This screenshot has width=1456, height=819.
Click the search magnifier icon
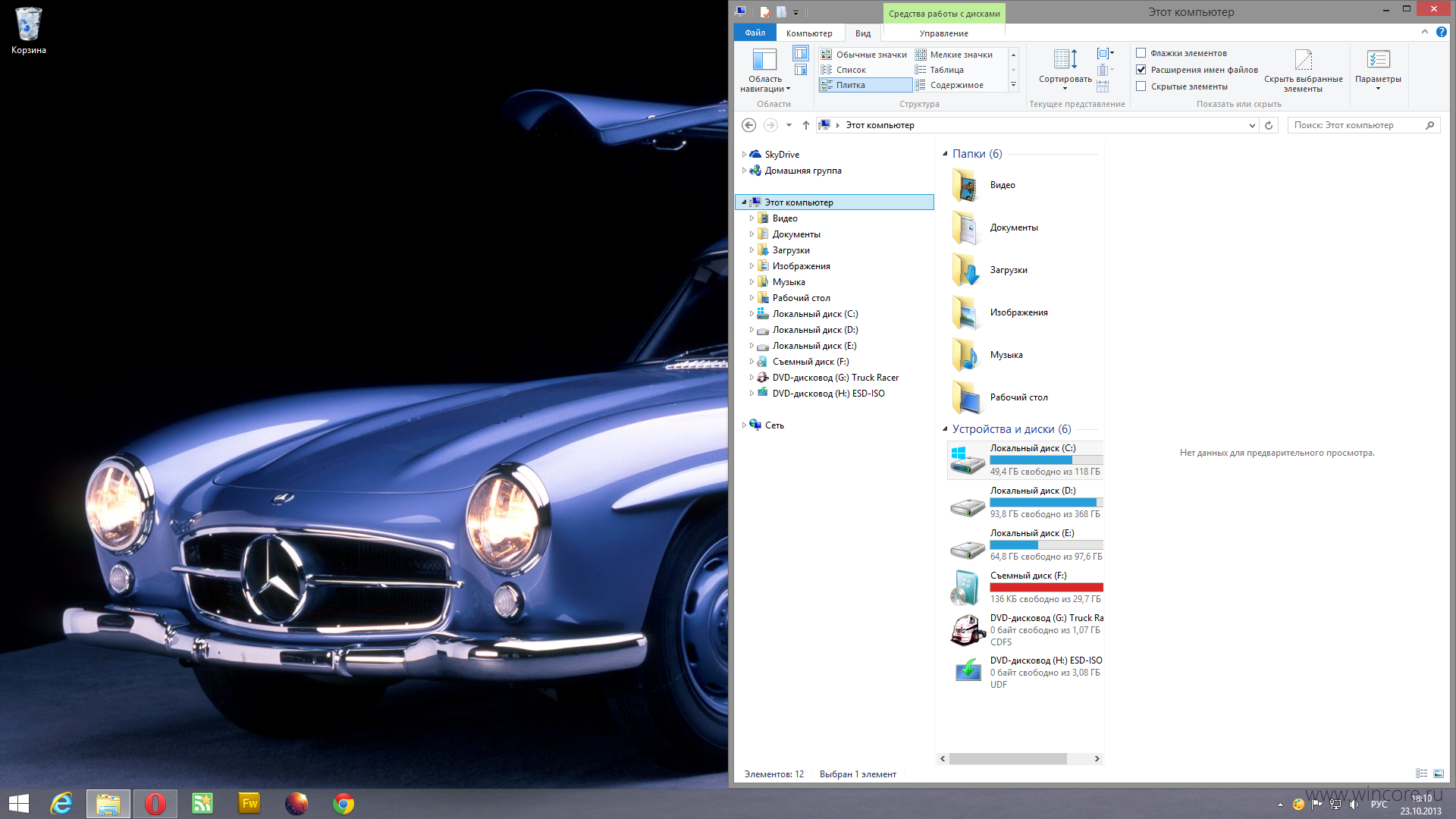pyautogui.click(x=1429, y=125)
